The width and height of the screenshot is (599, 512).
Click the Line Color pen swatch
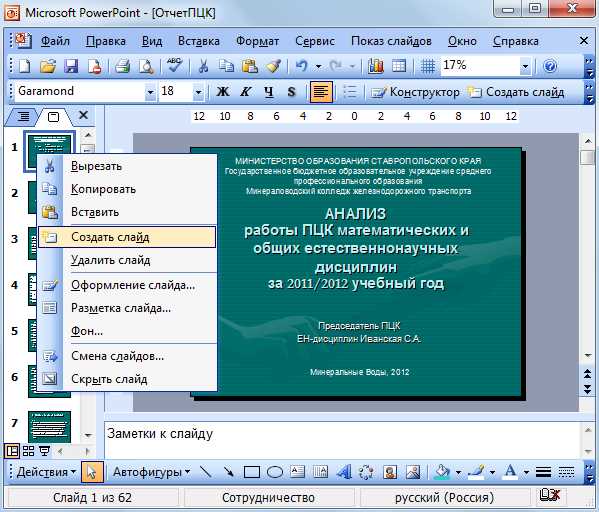pos(476,472)
